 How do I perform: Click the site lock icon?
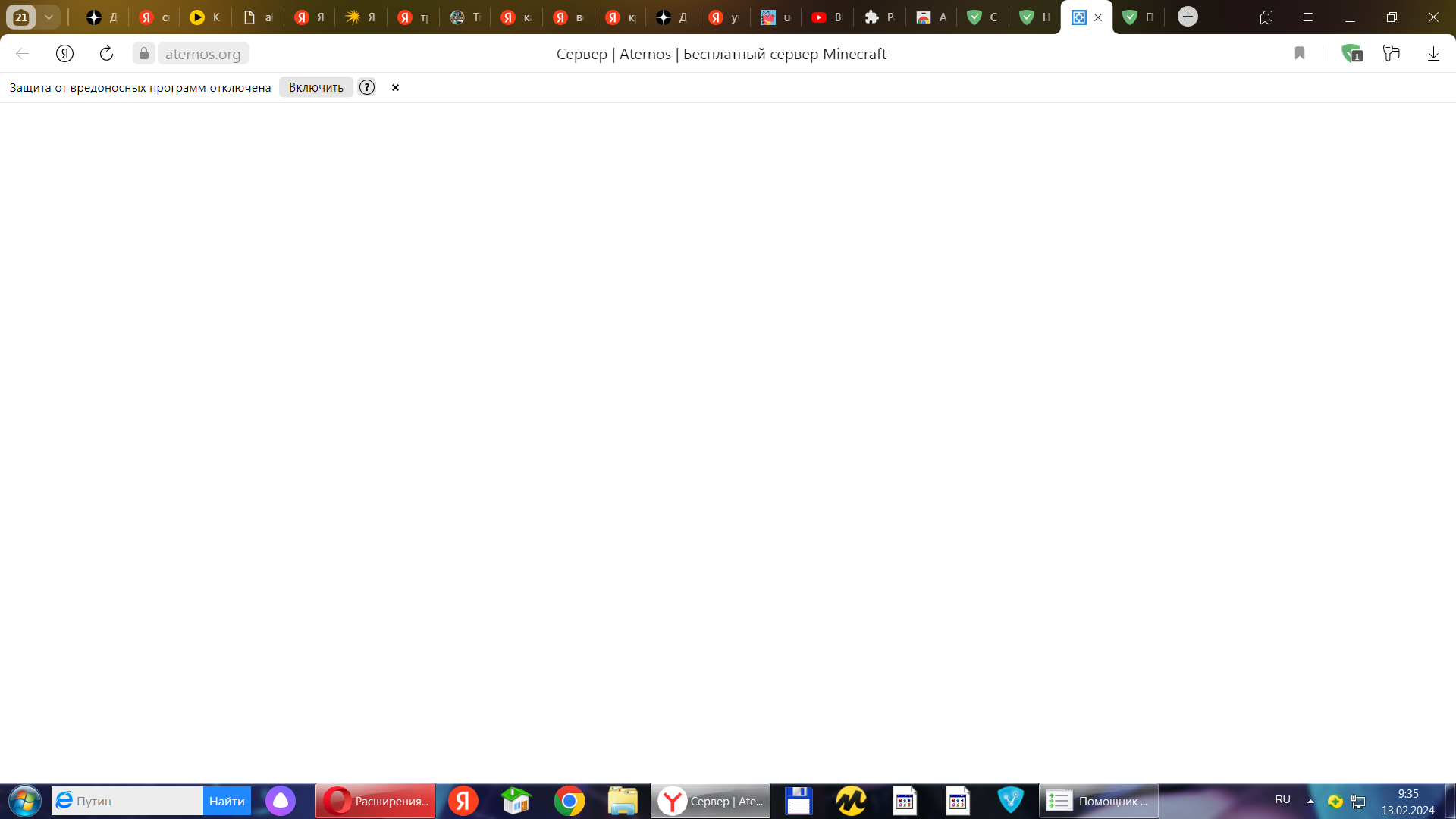click(144, 53)
